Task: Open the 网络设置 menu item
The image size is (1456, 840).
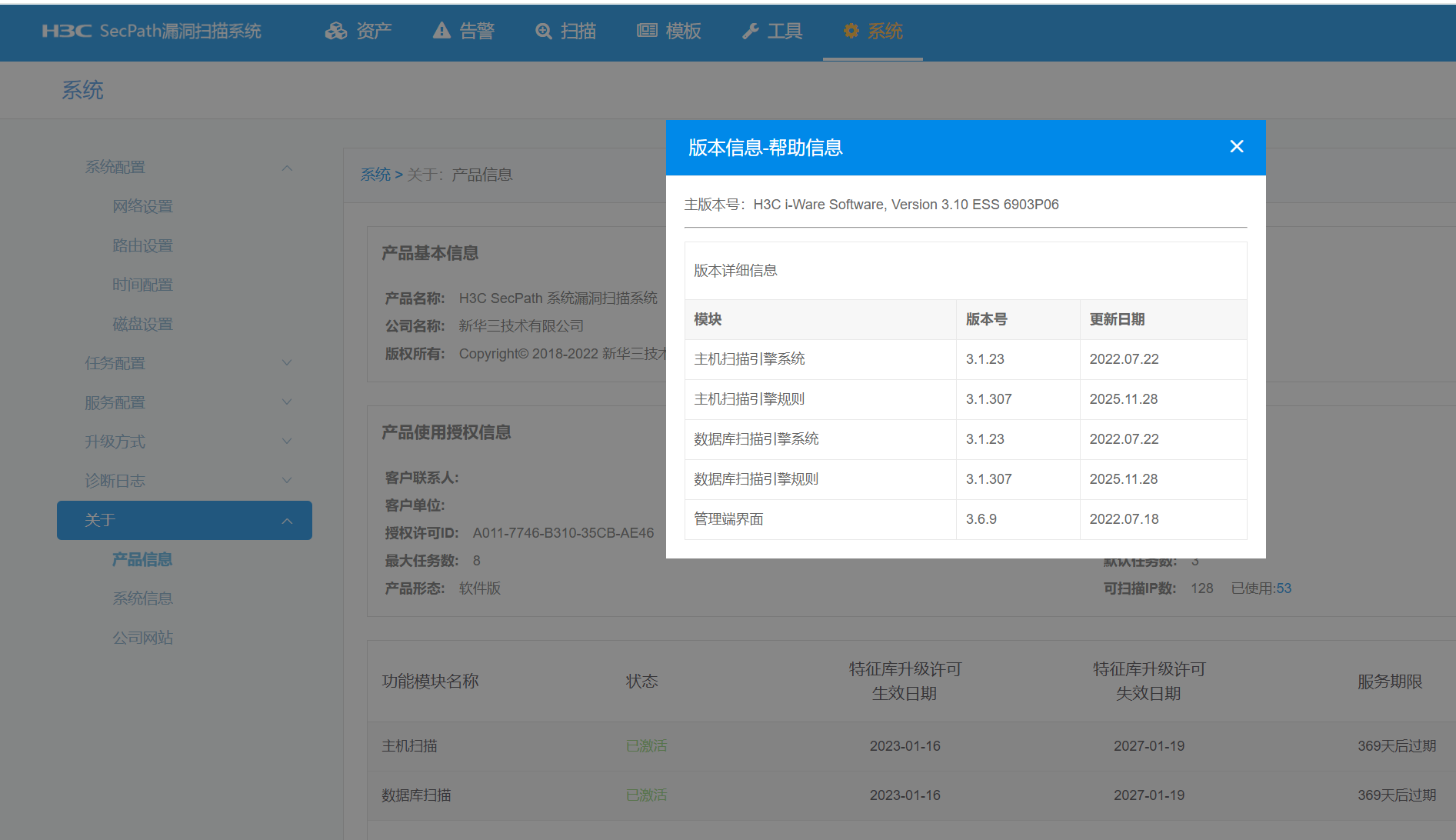Action: (x=142, y=206)
